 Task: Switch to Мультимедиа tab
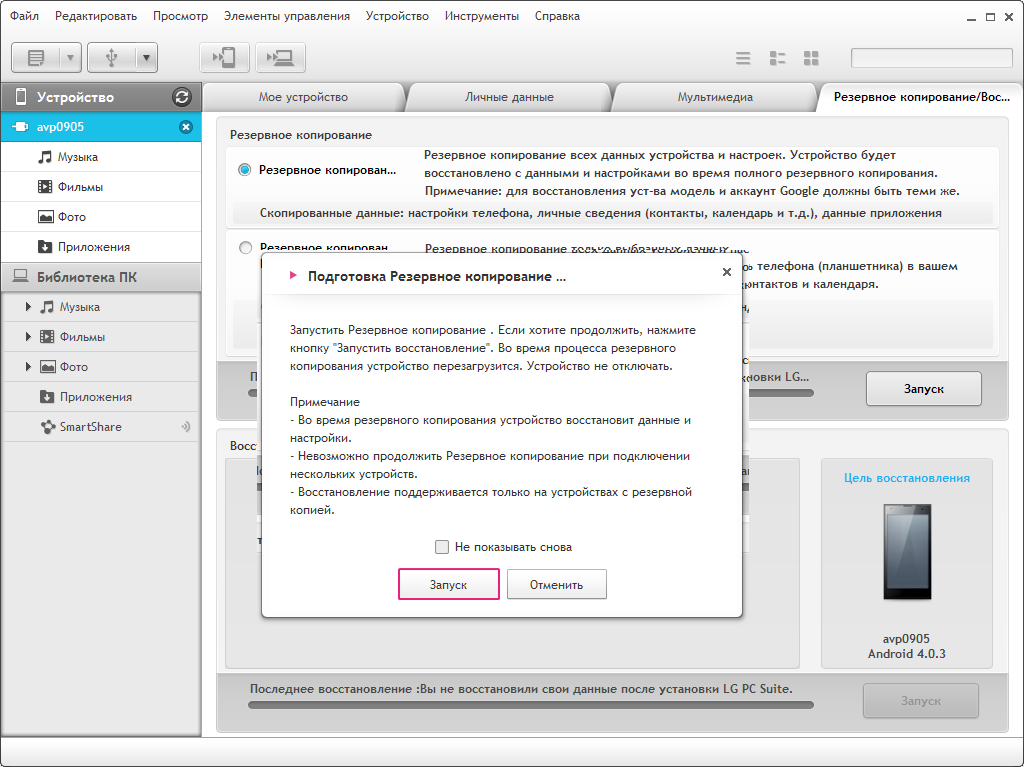[715, 97]
